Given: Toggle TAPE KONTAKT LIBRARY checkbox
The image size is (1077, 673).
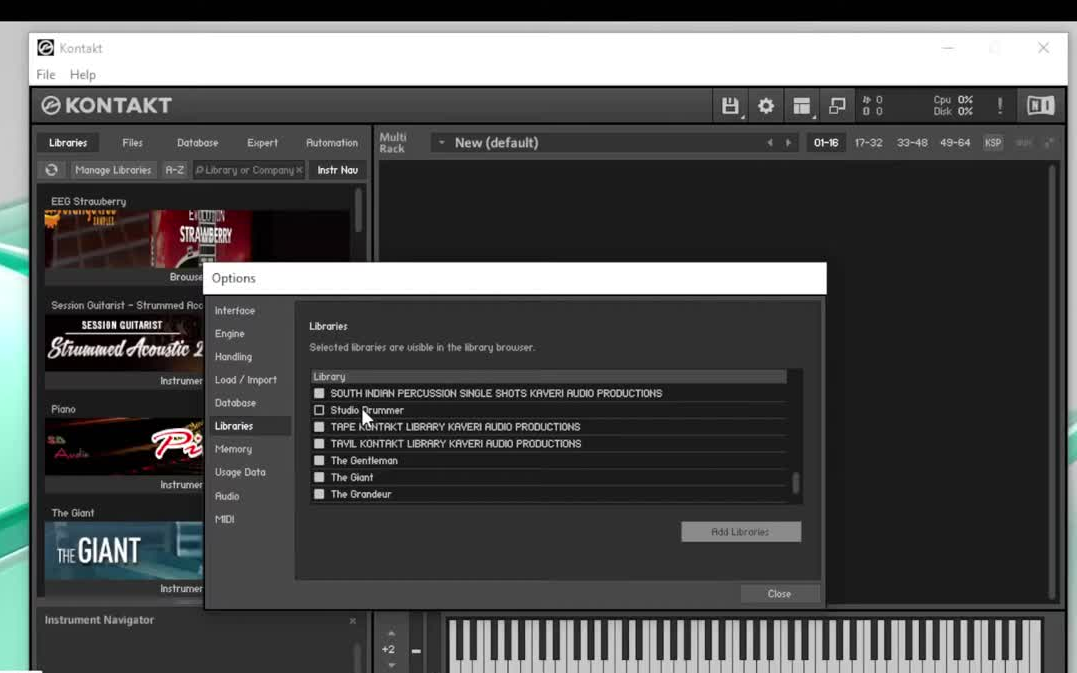Looking at the screenshot, I should click(x=319, y=426).
